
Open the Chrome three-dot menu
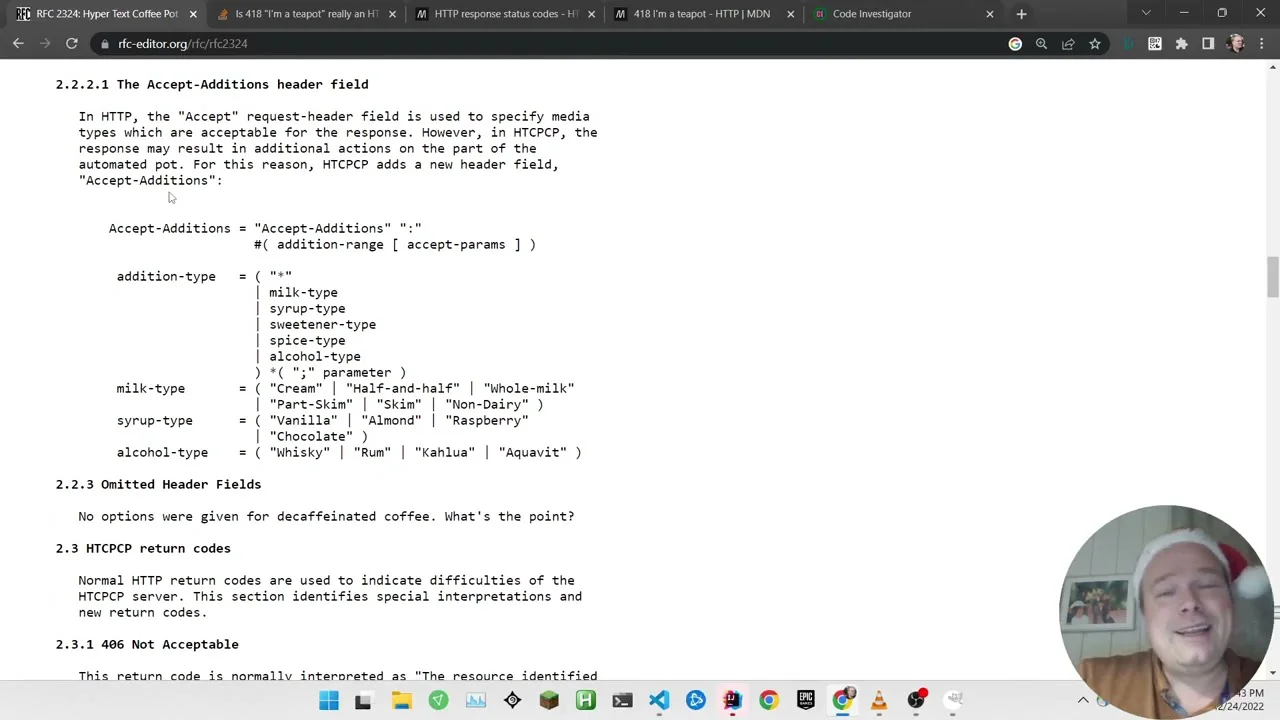(1261, 44)
